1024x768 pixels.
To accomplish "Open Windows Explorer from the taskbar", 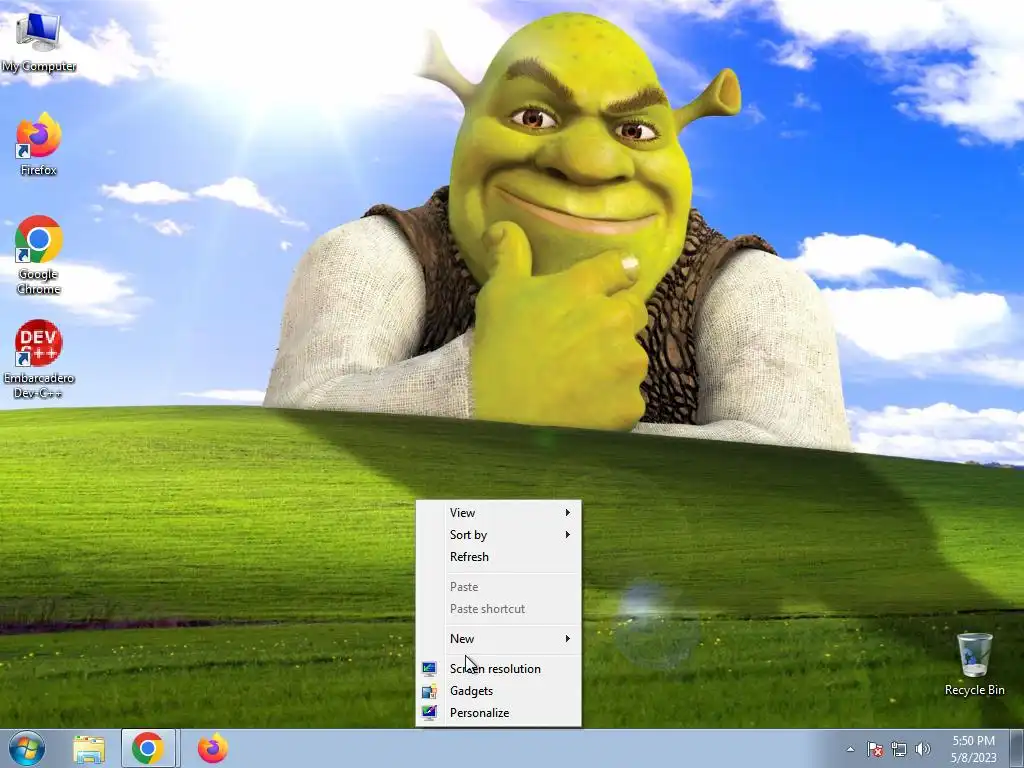I will pos(89,749).
